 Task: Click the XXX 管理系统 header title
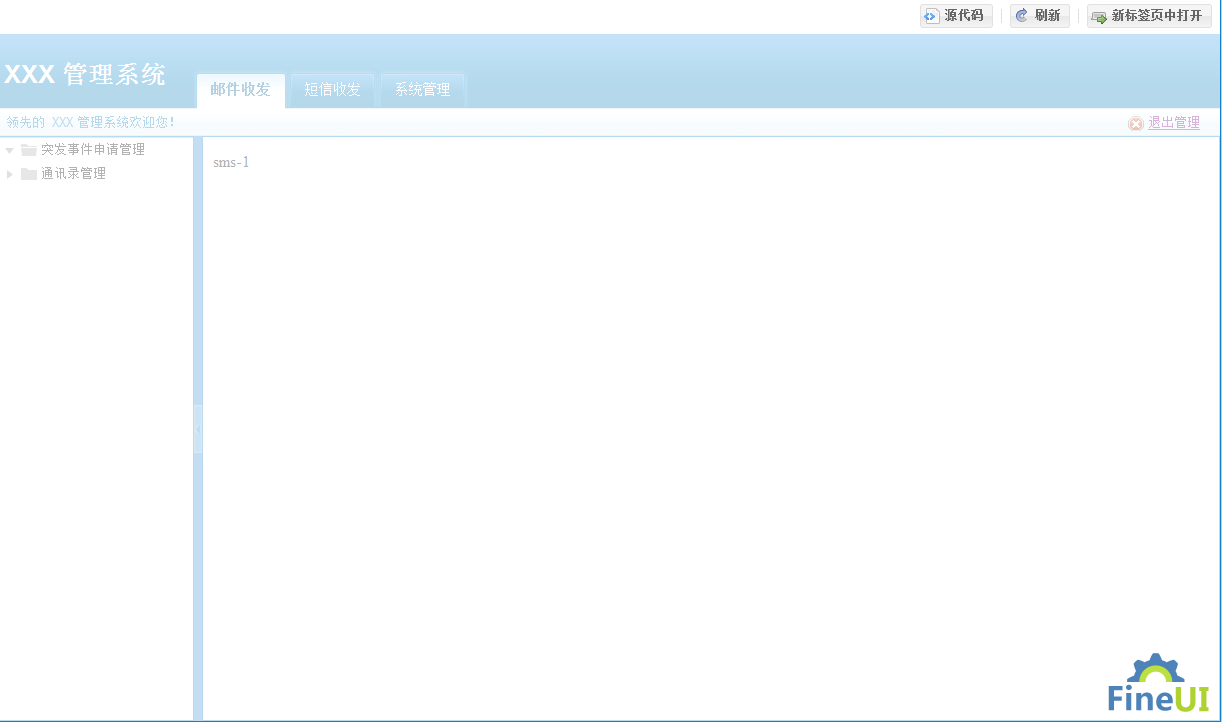tap(85, 75)
